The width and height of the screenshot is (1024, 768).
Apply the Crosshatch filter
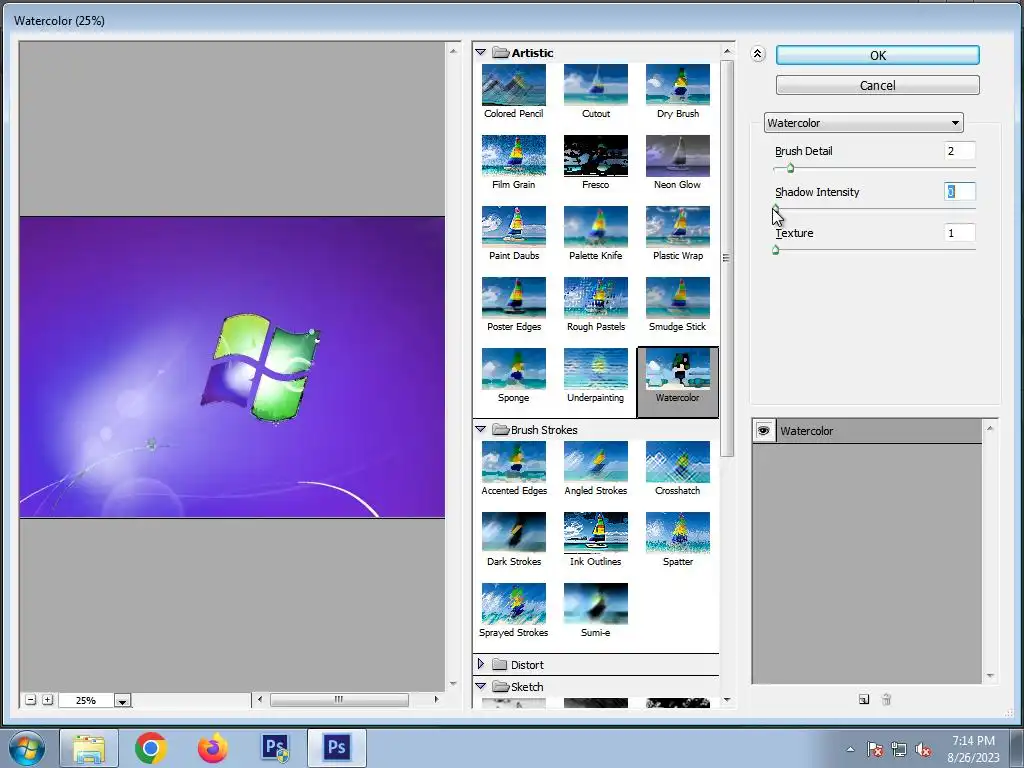678,462
